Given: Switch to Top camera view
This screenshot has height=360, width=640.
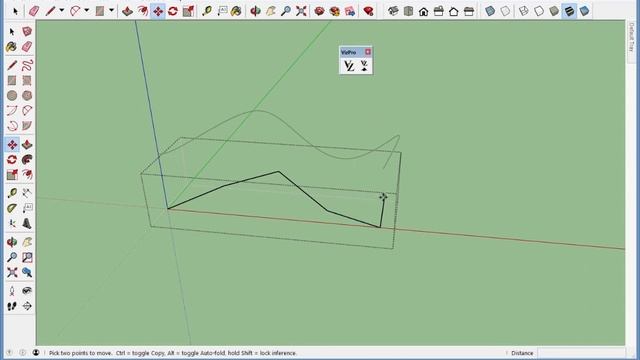Looking at the screenshot, I should point(408,11).
